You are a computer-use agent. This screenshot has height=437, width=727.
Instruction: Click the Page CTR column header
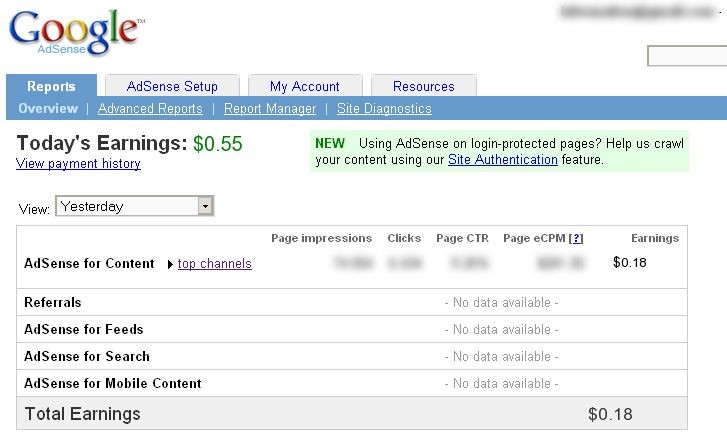coord(462,238)
